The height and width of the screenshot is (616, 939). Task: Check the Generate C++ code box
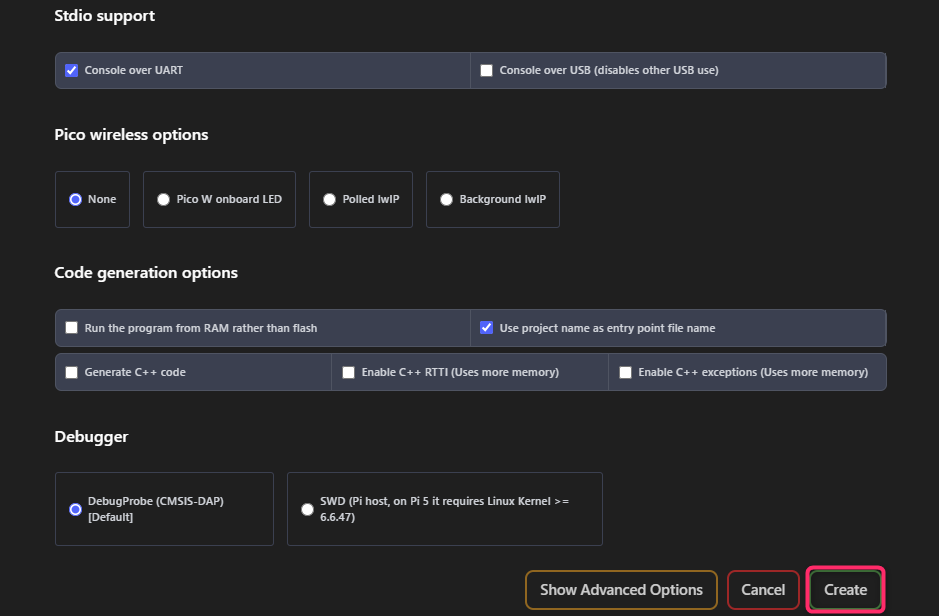pyautogui.click(x=71, y=372)
